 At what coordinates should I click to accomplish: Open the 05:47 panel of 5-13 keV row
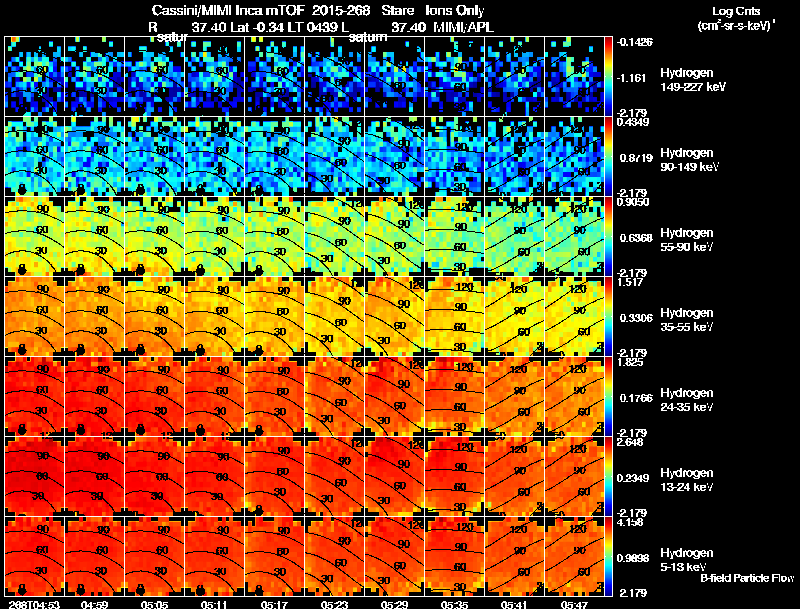[574, 556]
